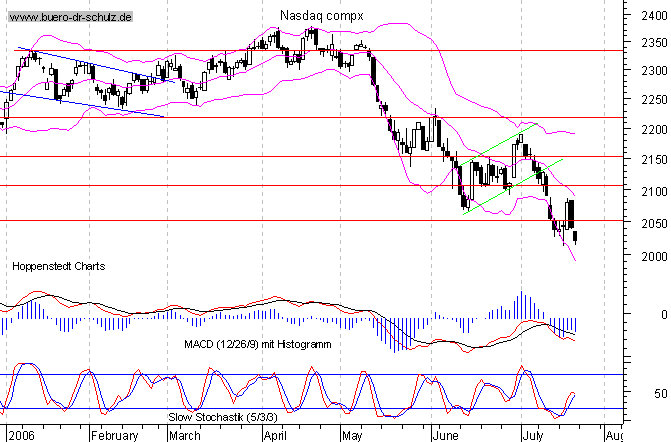Click the May month label

click(x=352, y=436)
